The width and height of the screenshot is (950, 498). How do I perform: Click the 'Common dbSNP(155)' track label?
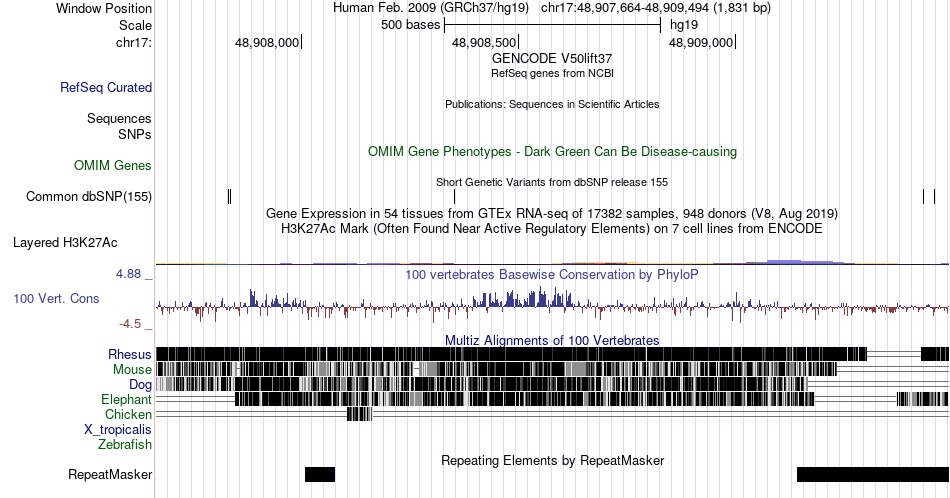(89, 196)
